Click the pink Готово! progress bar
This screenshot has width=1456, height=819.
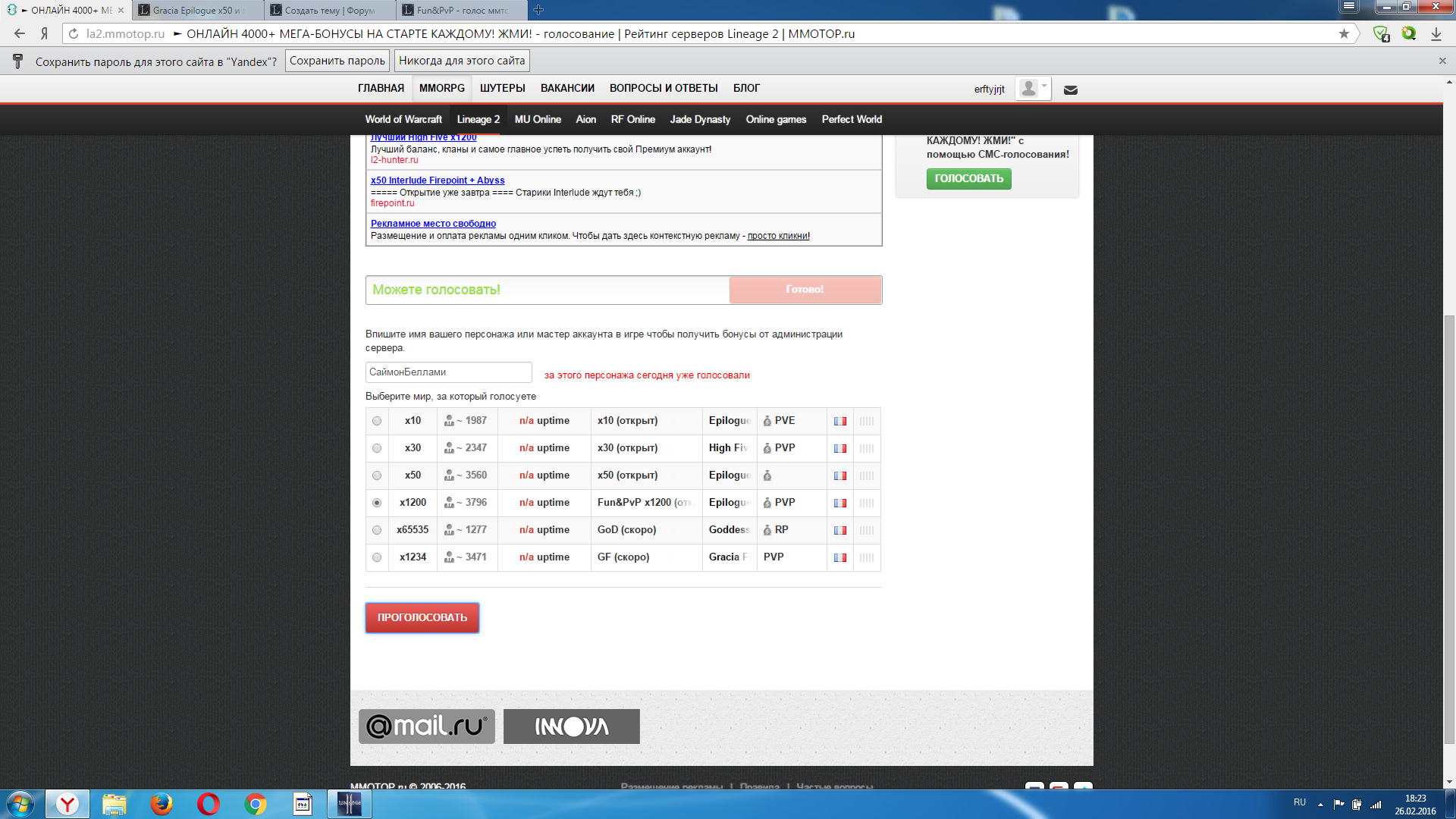(805, 290)
